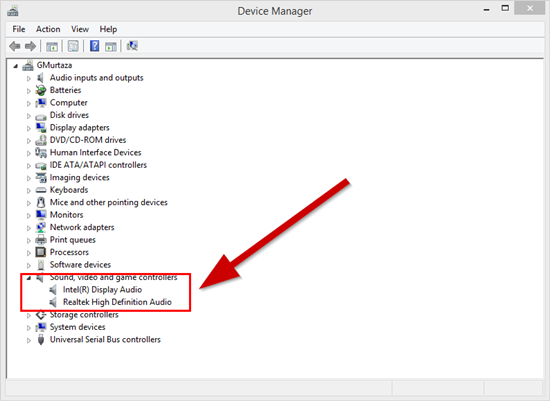The image size is (550, 401).
Task: Open the View menu
Action: (x=80, y=29)
